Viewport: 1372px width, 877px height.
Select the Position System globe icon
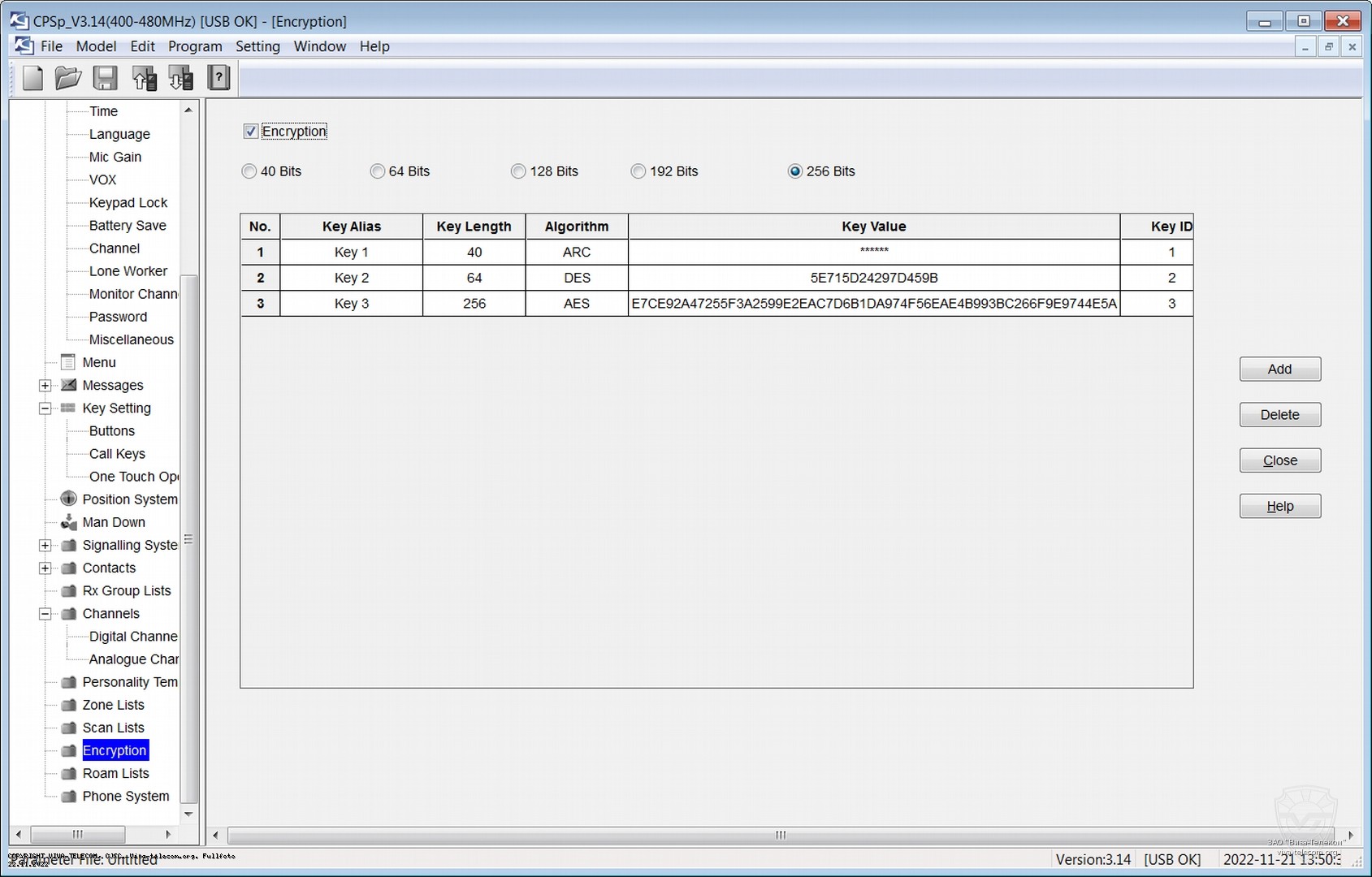[x=69, y=499]
